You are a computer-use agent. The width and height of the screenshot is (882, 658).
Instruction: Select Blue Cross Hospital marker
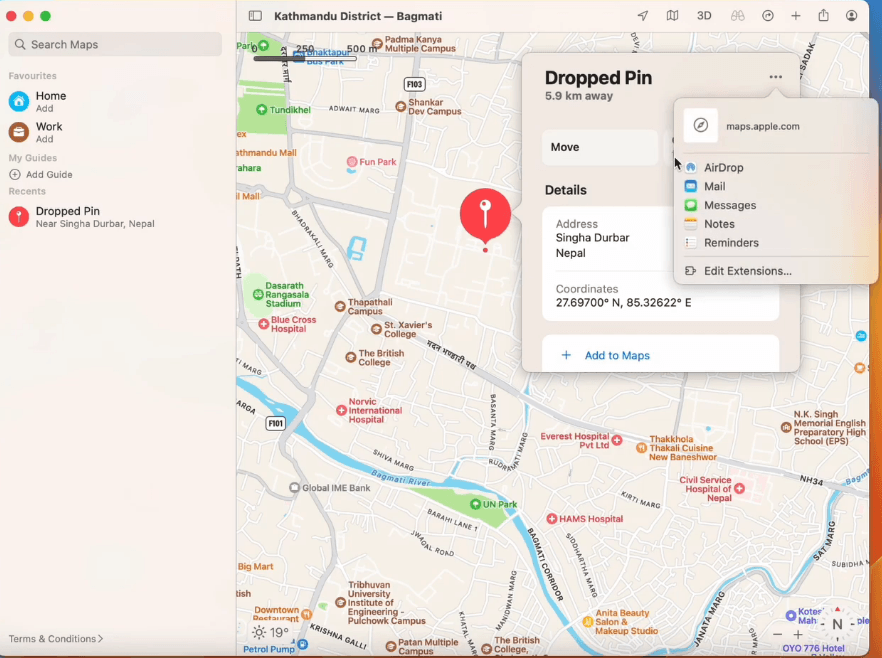click(x=263, y=324)
